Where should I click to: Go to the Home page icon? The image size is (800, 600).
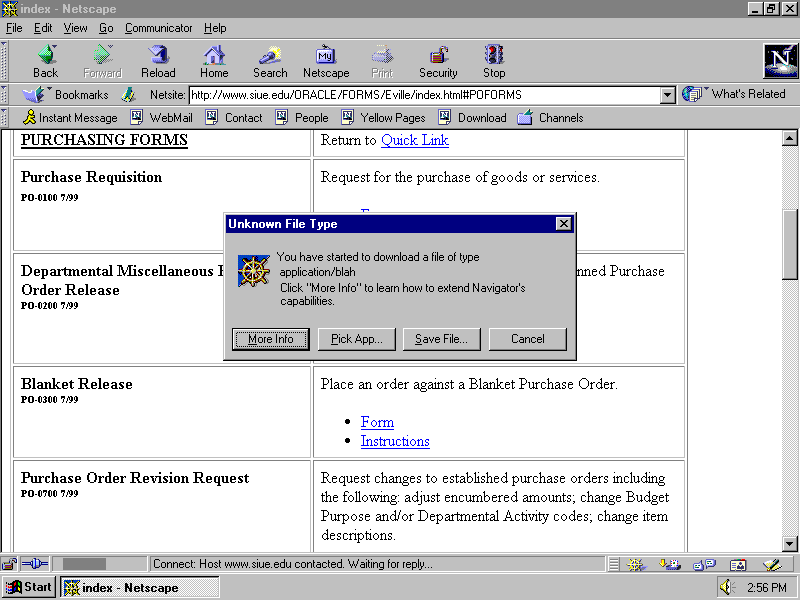click(214, 61)
